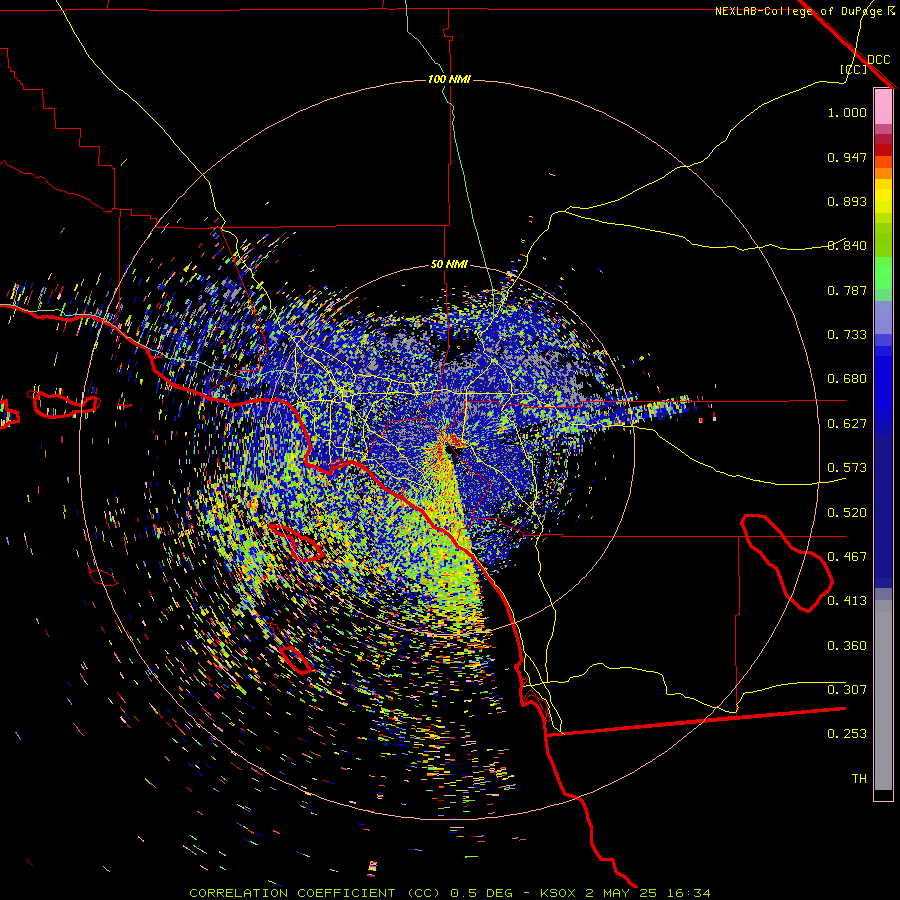
Task: Click the 0.307 scale value
Action: pyautogui.click(x=847, y=690)
